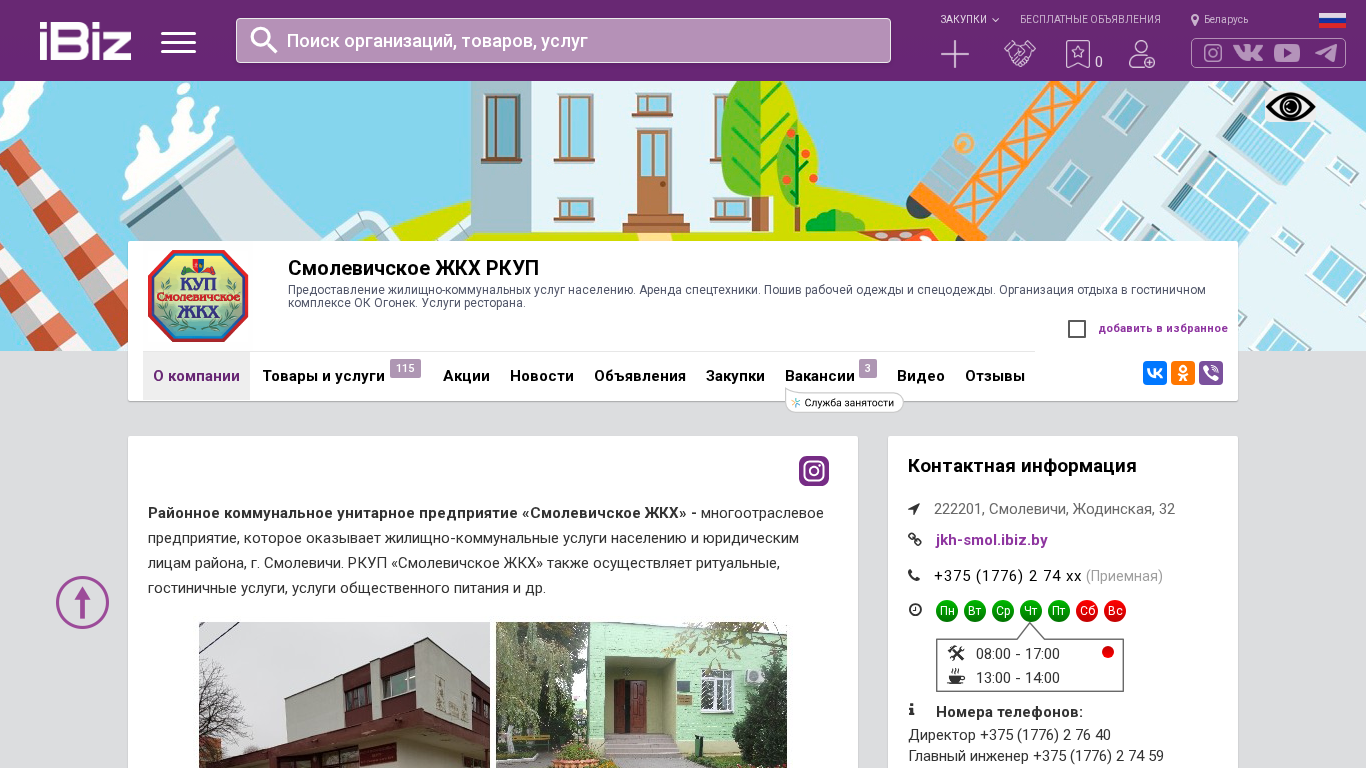
Task: Select Sunday (Вс) schedule day
Action: [1115, 611]
